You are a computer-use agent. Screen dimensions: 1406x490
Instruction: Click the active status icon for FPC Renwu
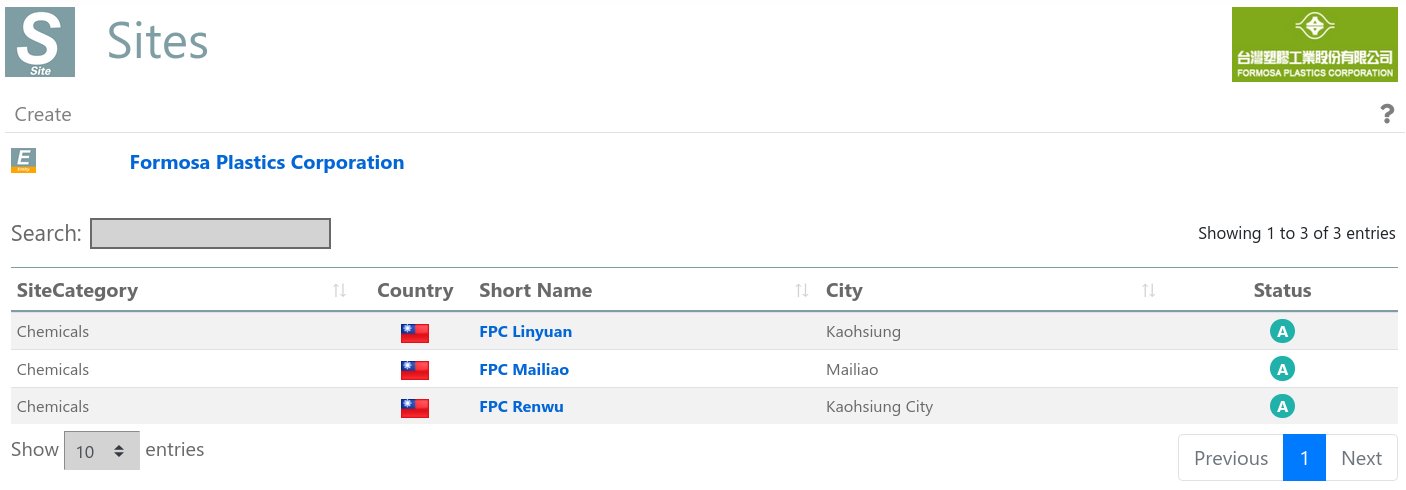click(x=1282, y=407)
